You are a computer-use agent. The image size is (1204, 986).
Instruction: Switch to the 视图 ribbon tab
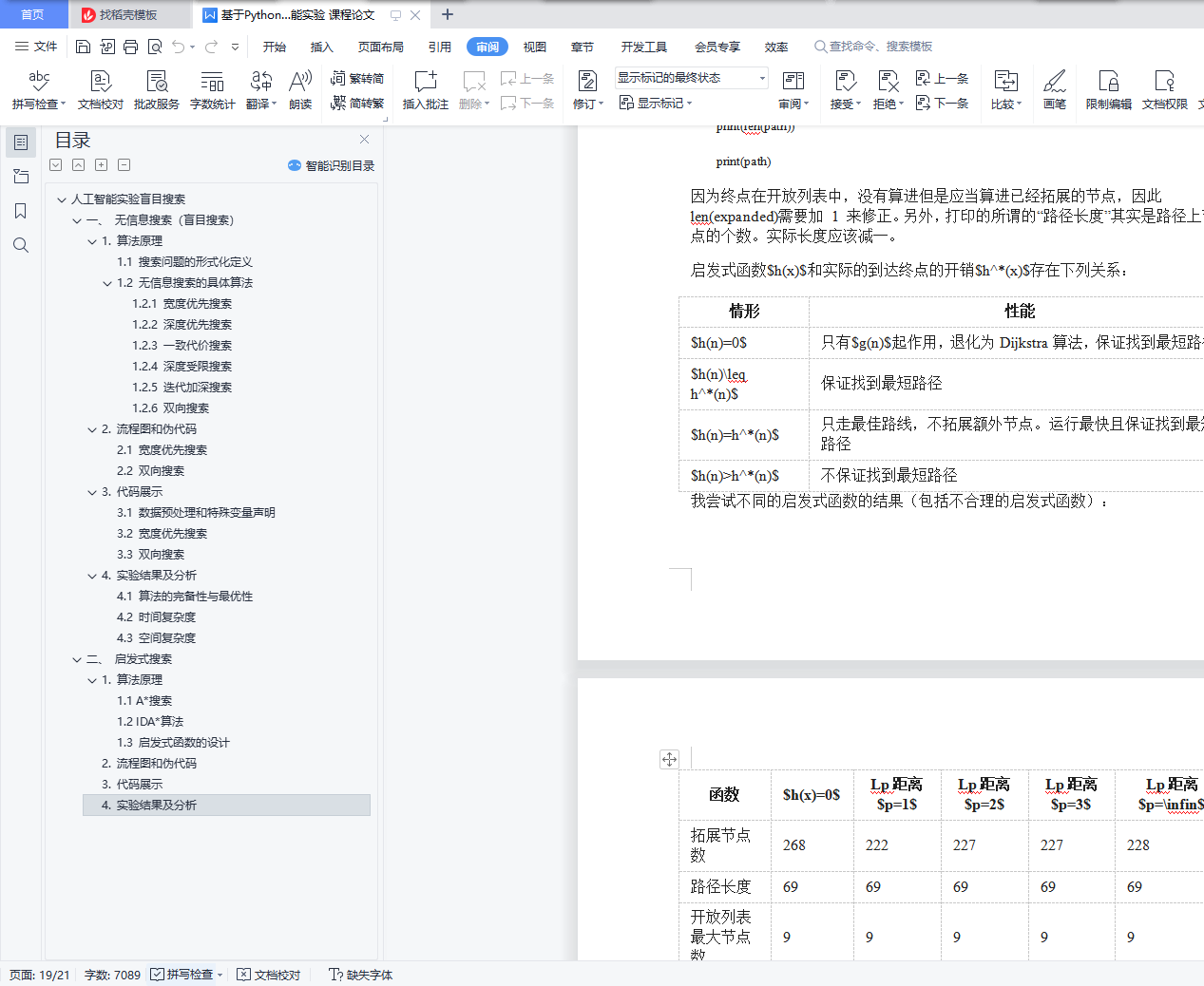[x=535, y=47]
